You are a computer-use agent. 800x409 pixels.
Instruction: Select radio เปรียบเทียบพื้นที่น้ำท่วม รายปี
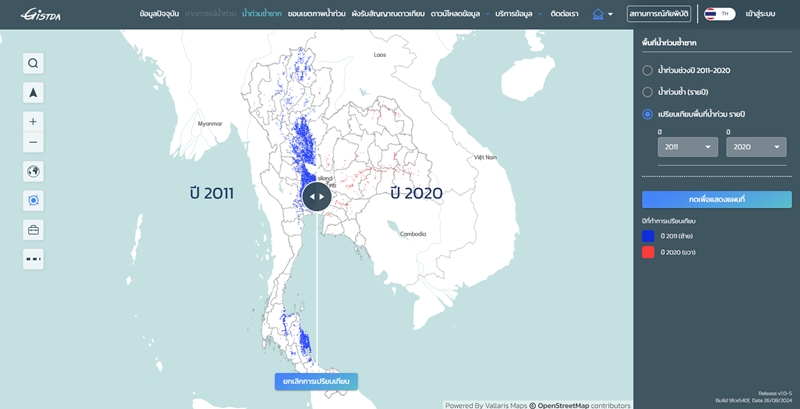[647, 114]
